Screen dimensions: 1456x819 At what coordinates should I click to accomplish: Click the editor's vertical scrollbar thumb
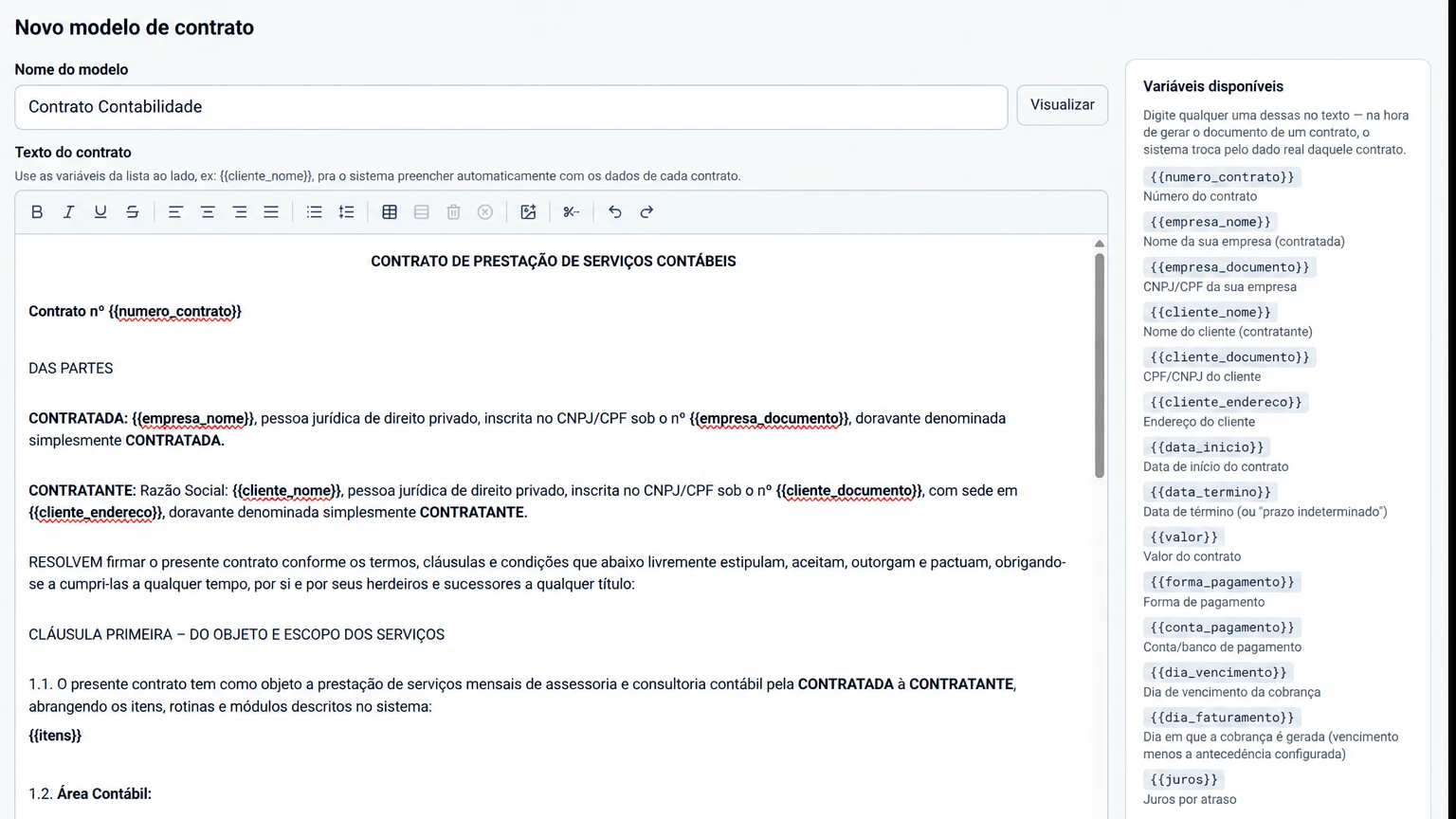click(x=1100, y=365)
